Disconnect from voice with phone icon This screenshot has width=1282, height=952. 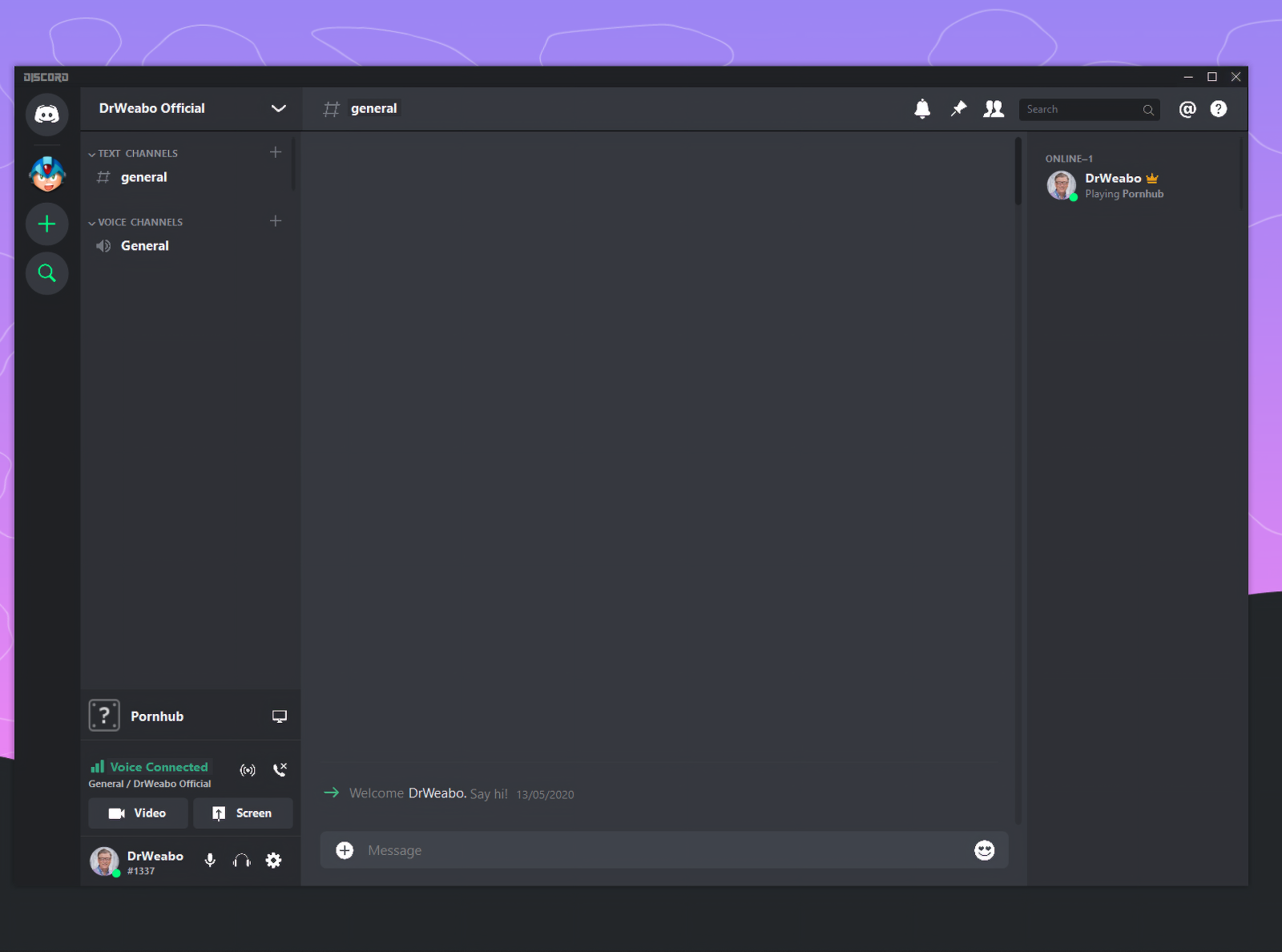pyautogui.click(x=280, y=770)
